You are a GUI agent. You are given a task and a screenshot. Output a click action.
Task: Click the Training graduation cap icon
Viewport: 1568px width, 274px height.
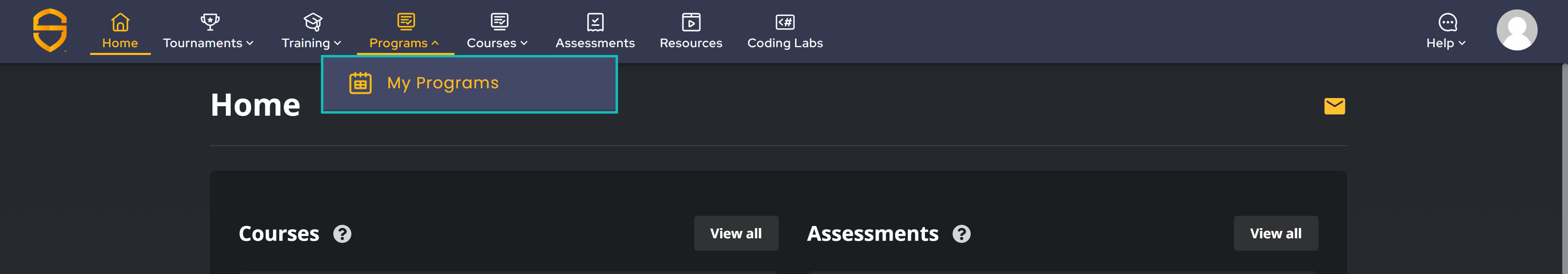click(x=313, y=22)
